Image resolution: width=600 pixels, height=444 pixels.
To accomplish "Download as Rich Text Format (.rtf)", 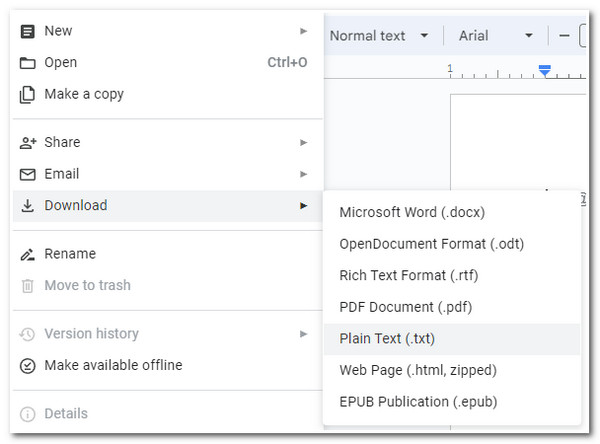I will (452, 276).
